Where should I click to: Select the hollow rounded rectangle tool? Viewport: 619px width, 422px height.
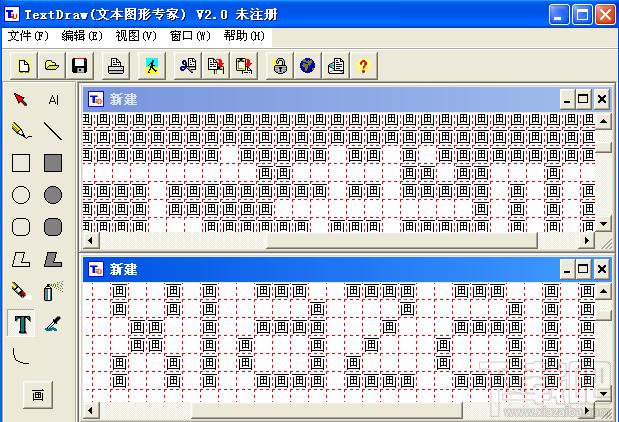coord(21,227)
